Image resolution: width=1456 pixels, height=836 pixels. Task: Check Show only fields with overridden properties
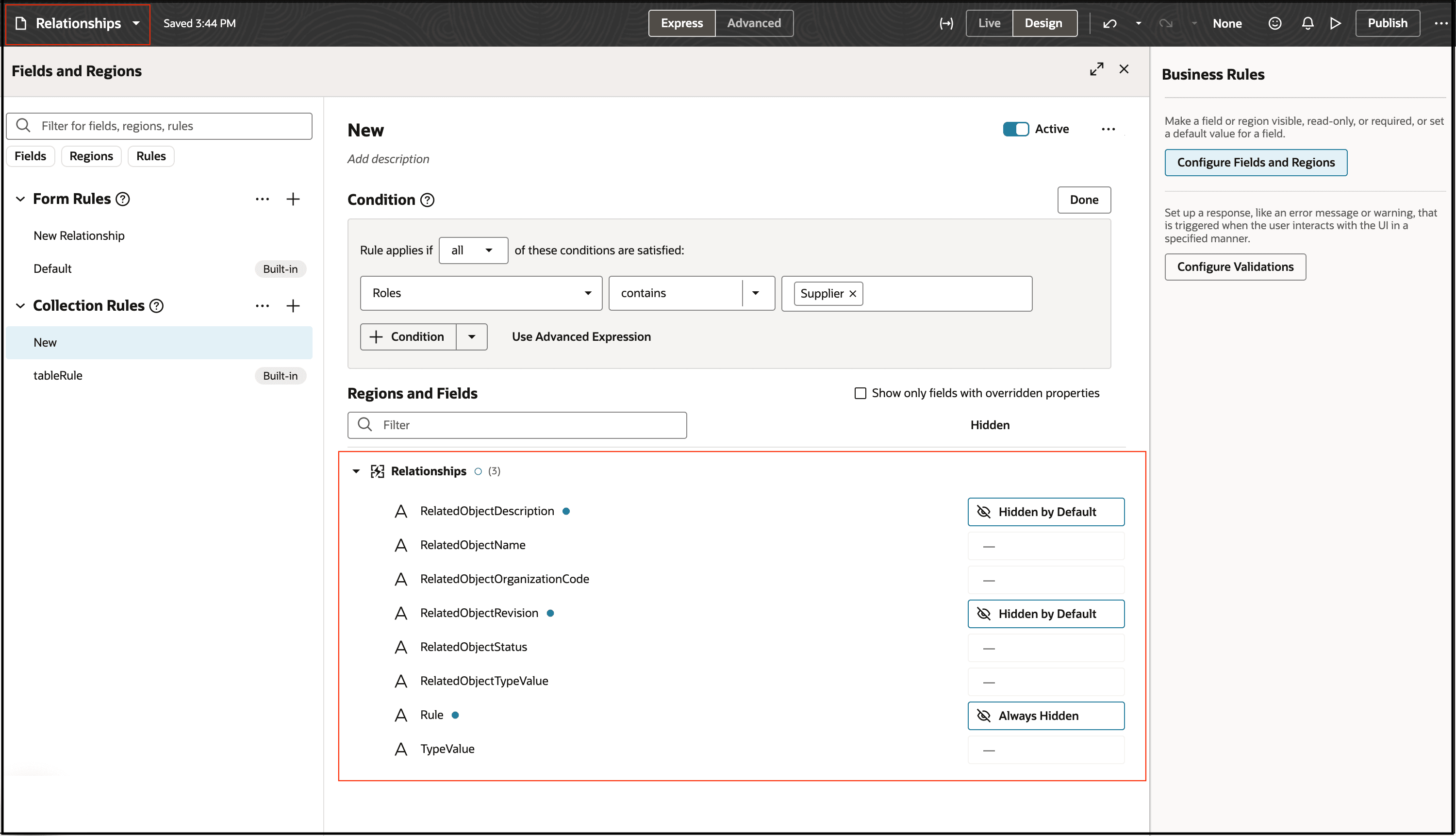(860, 393)
